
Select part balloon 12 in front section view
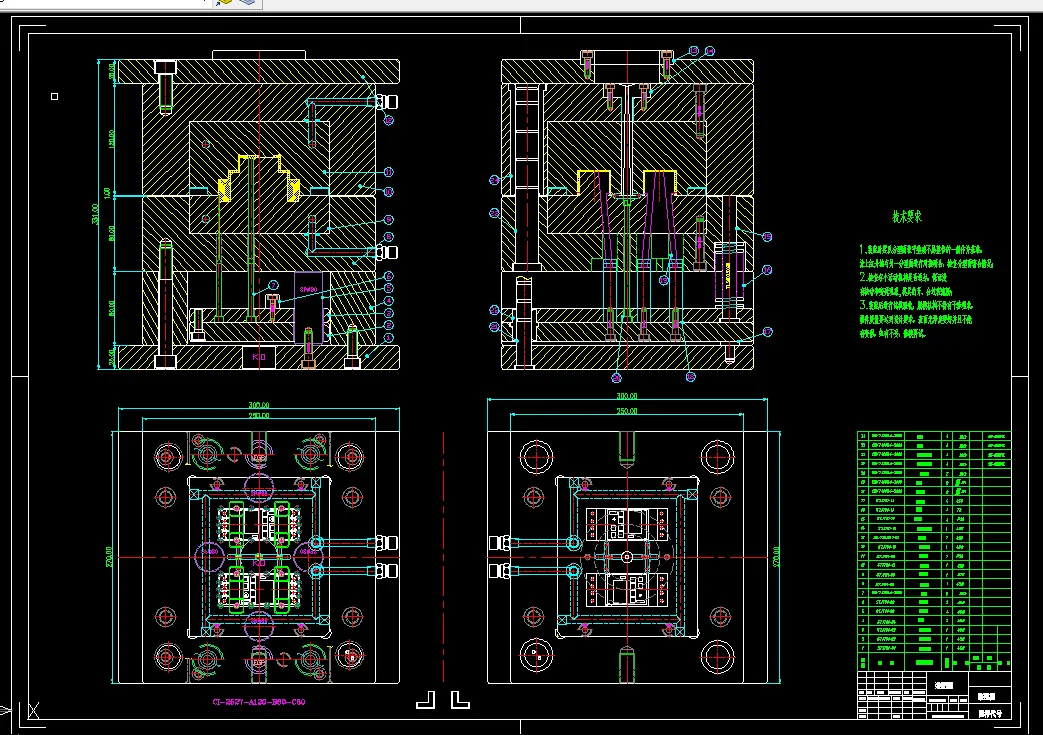pos(388,120)
